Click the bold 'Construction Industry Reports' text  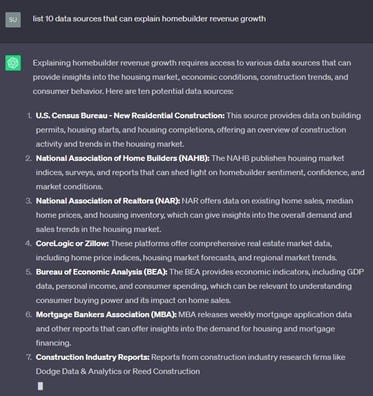tap(92, 357)
